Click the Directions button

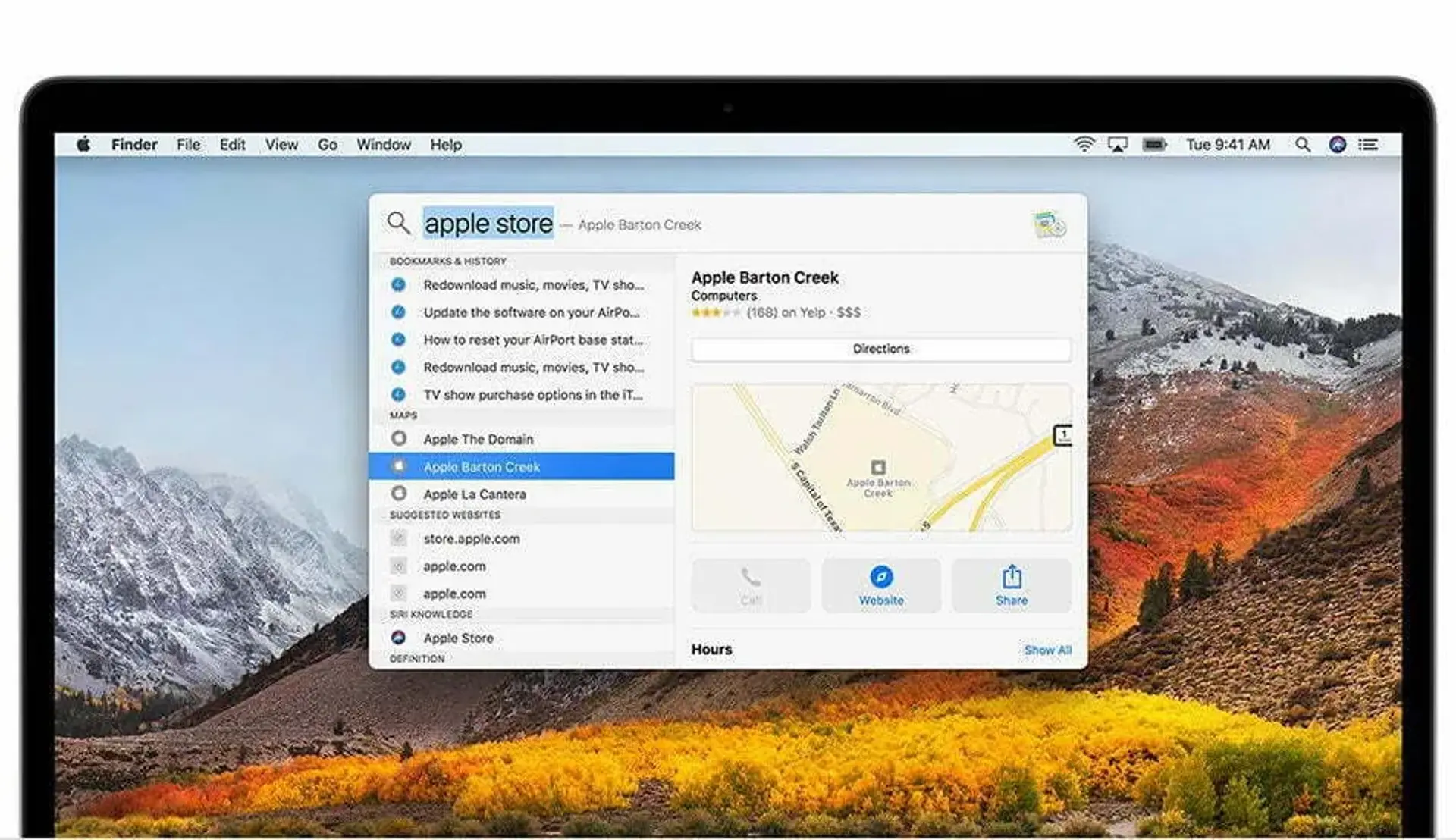tap(881, 349)
